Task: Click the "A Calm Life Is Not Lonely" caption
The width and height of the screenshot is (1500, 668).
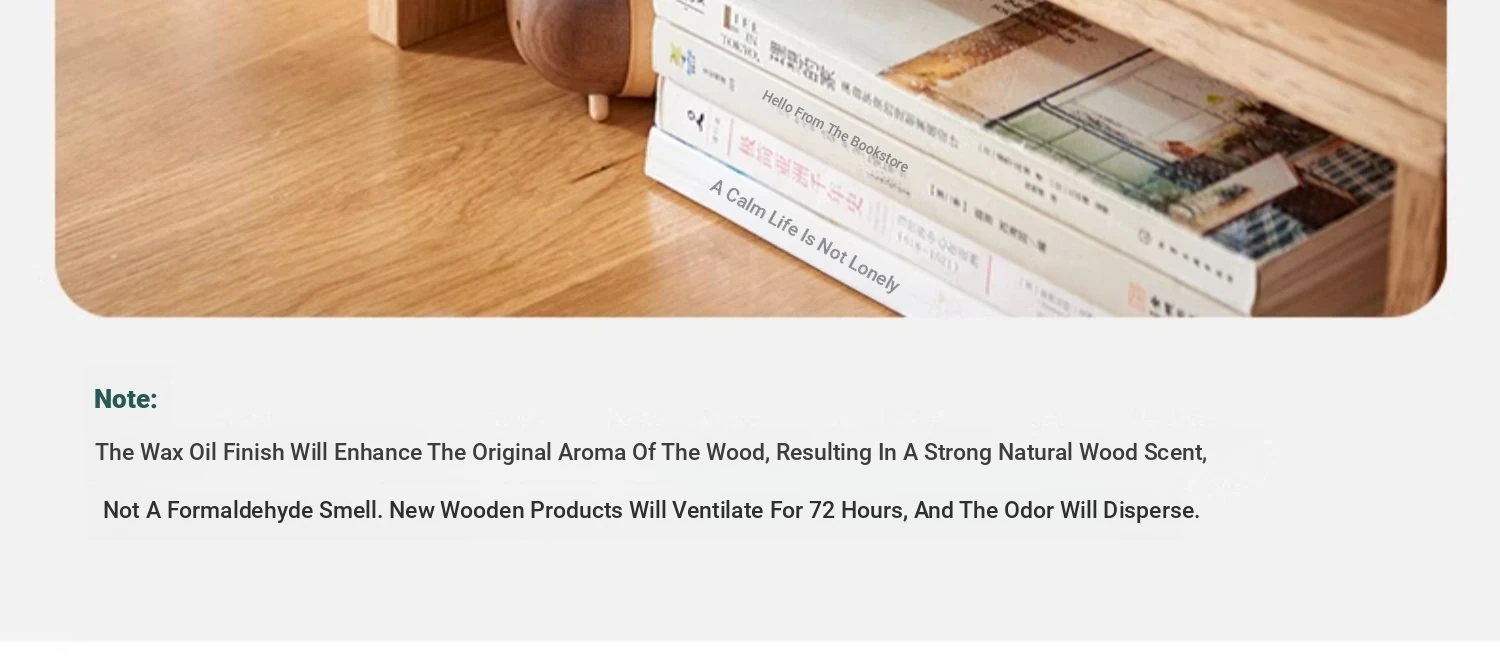Action: (804, 235)
